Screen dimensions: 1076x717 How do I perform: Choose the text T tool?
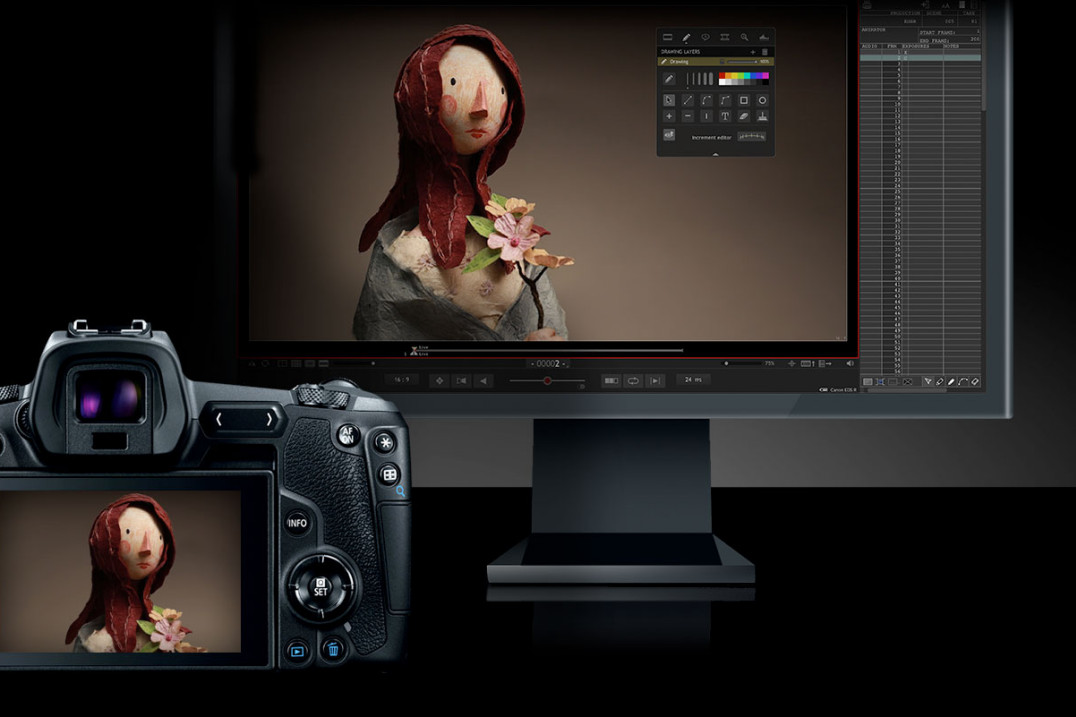[725, 117]
